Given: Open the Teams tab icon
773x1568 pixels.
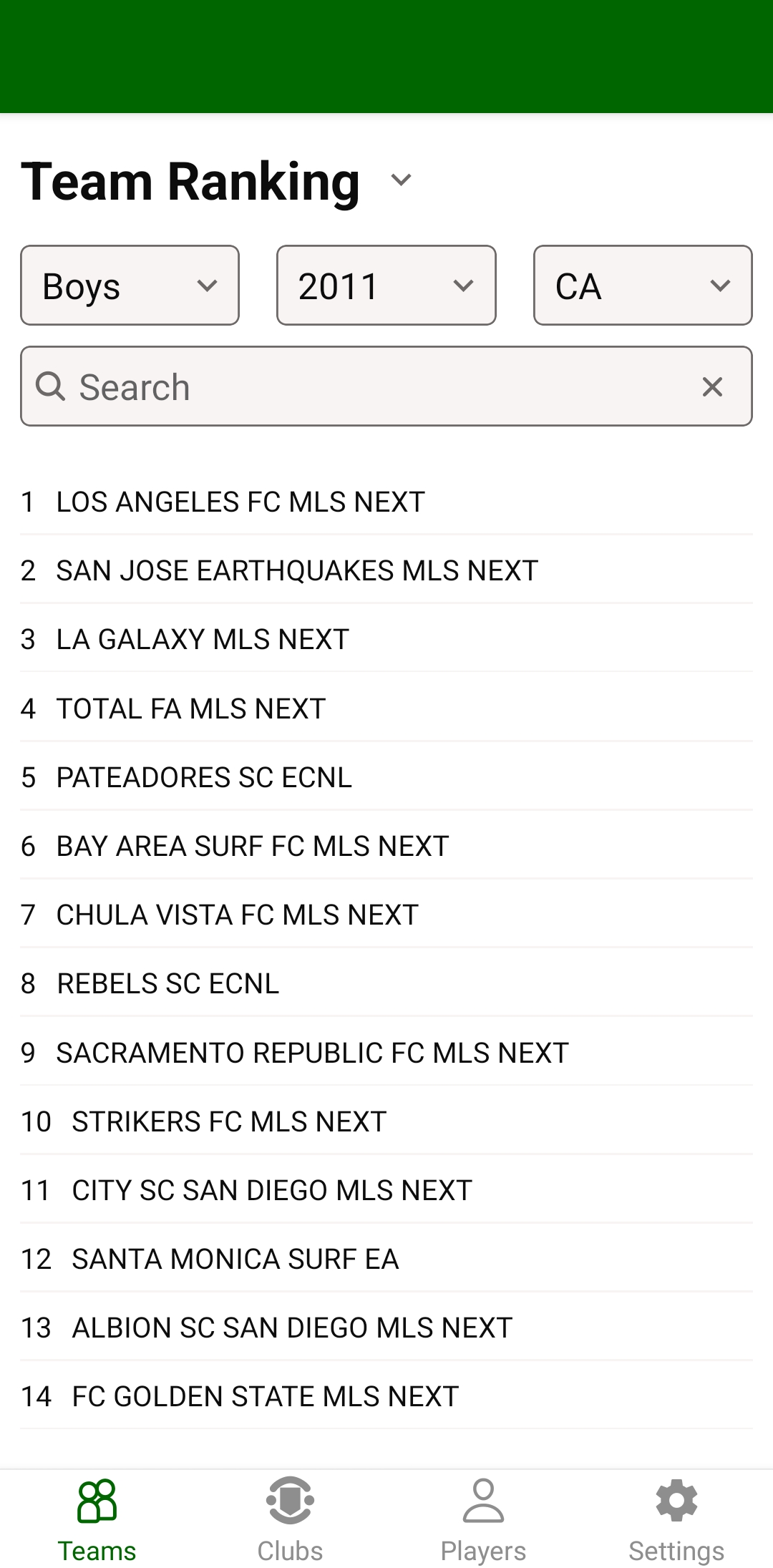Looking at the screenshot, I should coord(97,1500).
